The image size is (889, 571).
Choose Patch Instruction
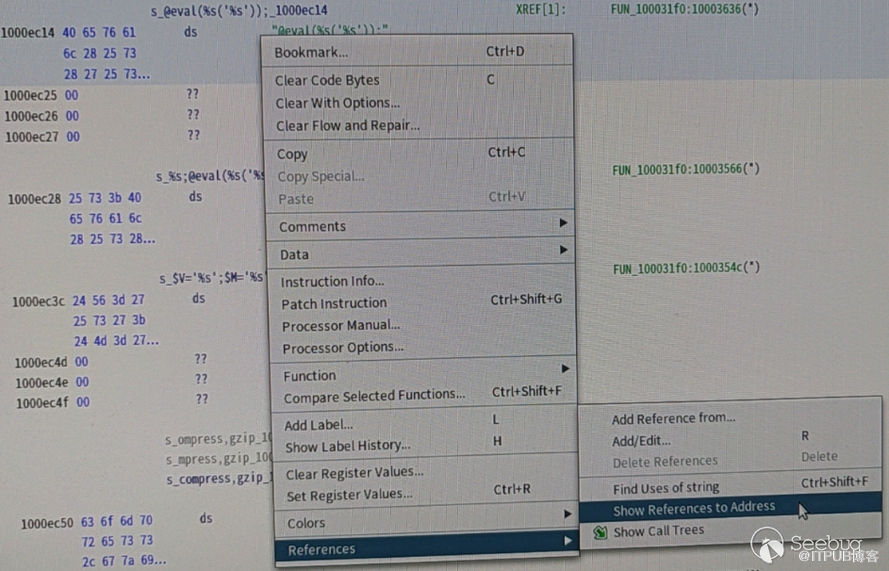[x=334, y=303]
